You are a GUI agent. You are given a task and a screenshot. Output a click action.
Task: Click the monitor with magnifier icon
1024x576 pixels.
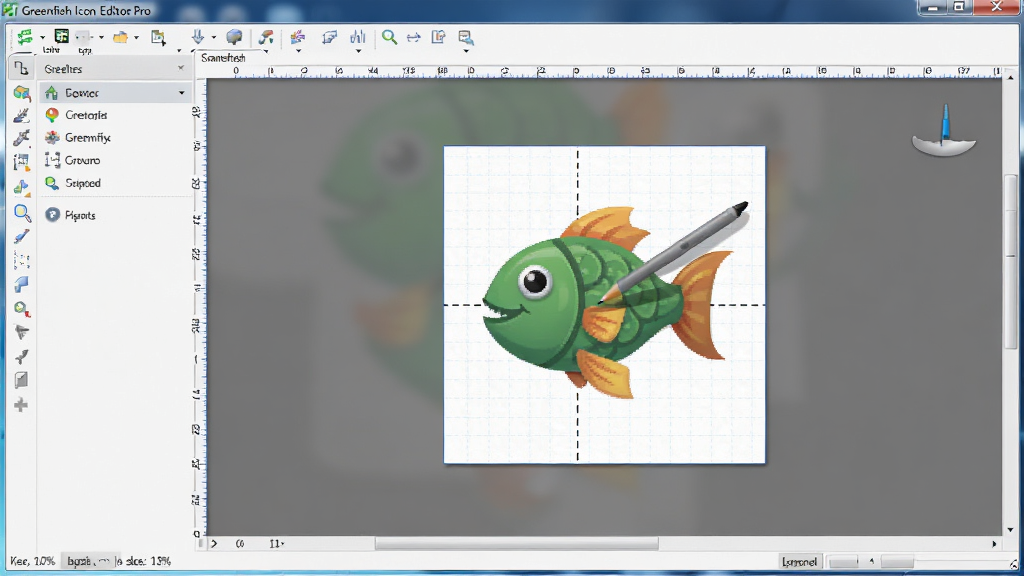pyautogui.click(x=465, y=37)
